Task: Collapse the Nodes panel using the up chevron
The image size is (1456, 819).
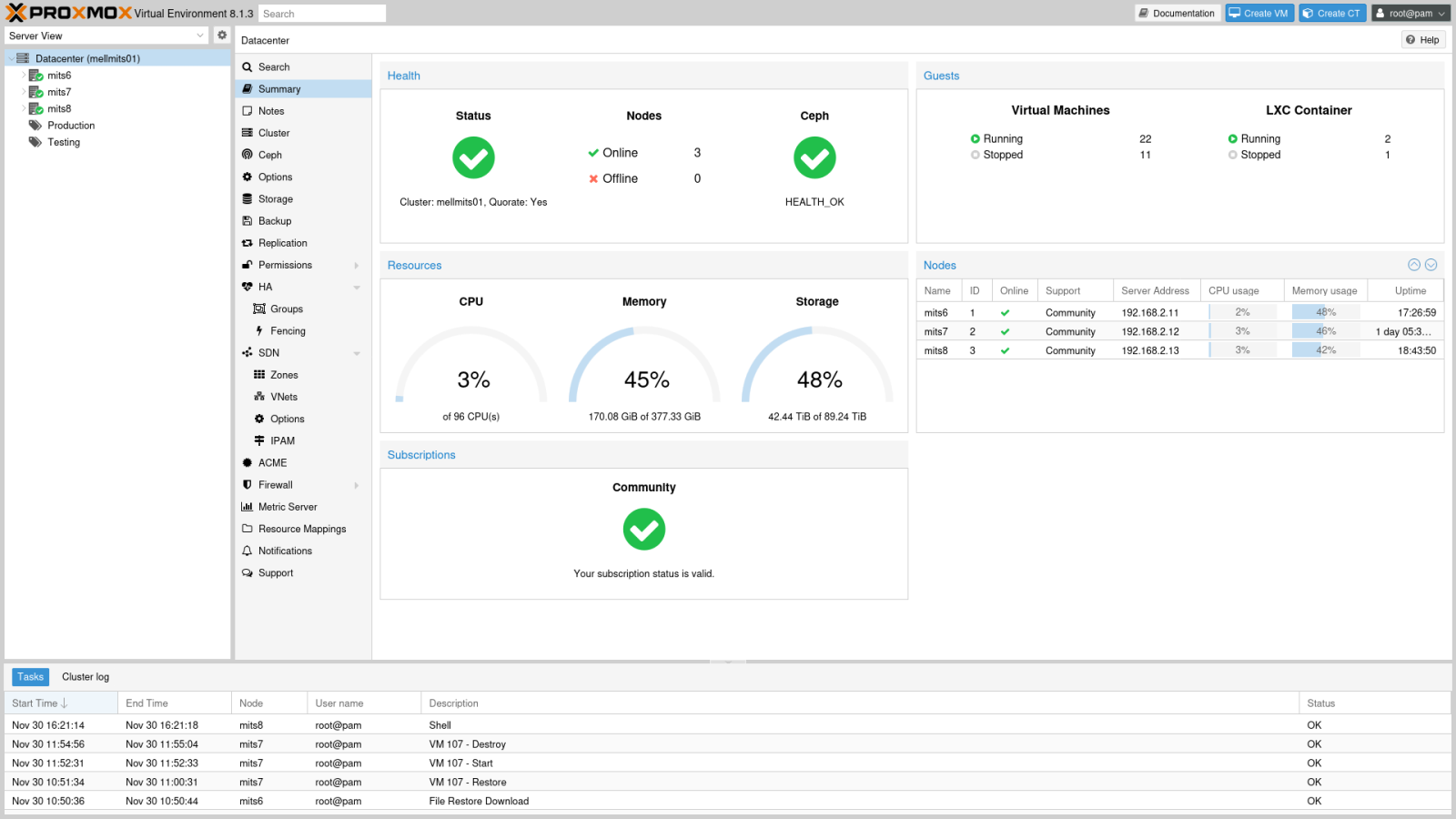Action: point(1413,265)
